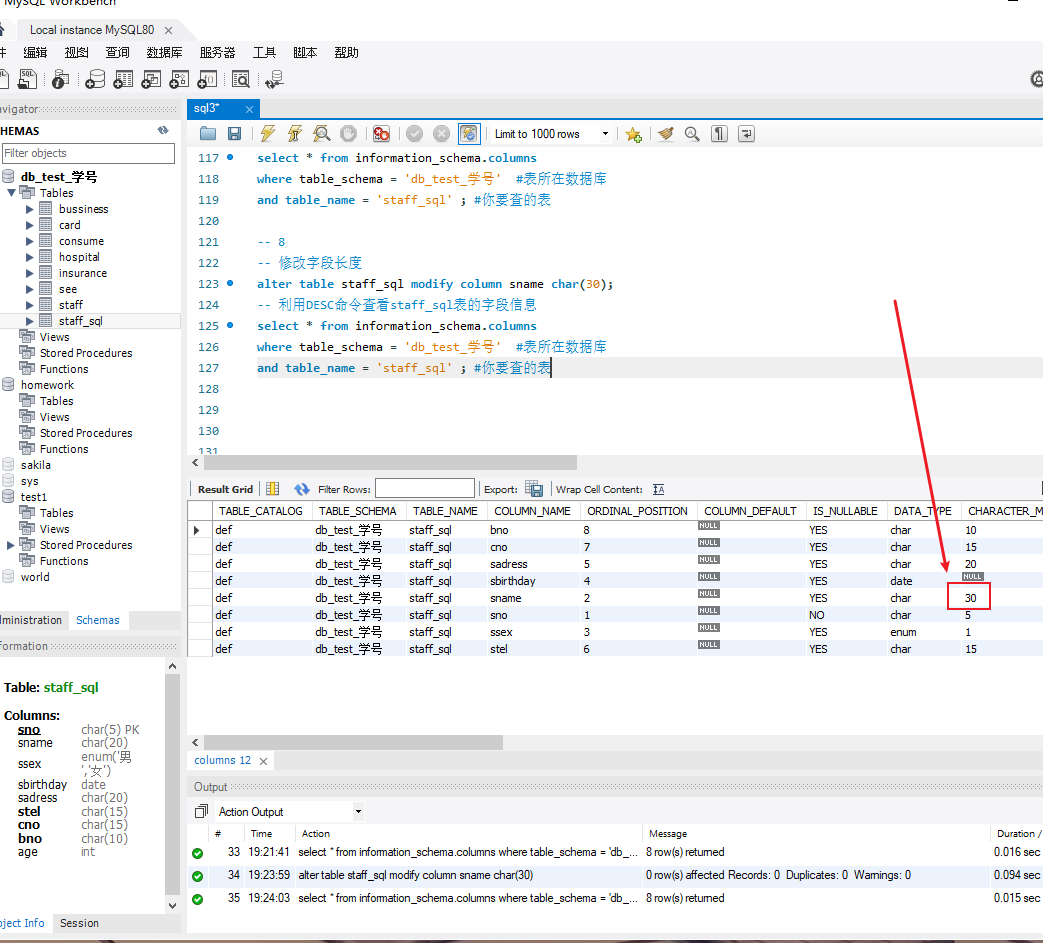Open the Limit to 1000 rows dropdown

(606, 133)
